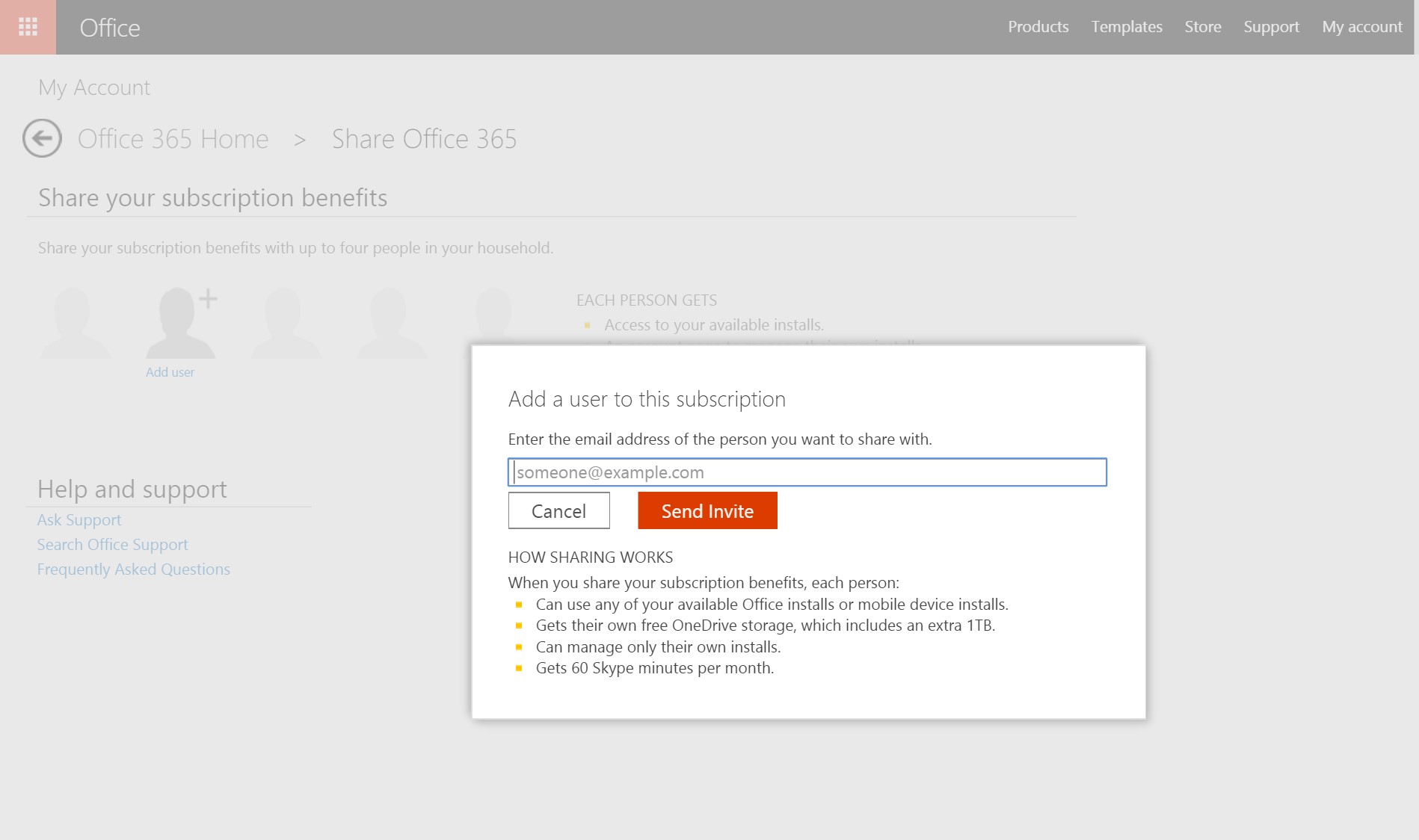Click 'Gets 60 Skype minutes per month.' text
The height and width of the screenshot is (840, 1419).
655,668
